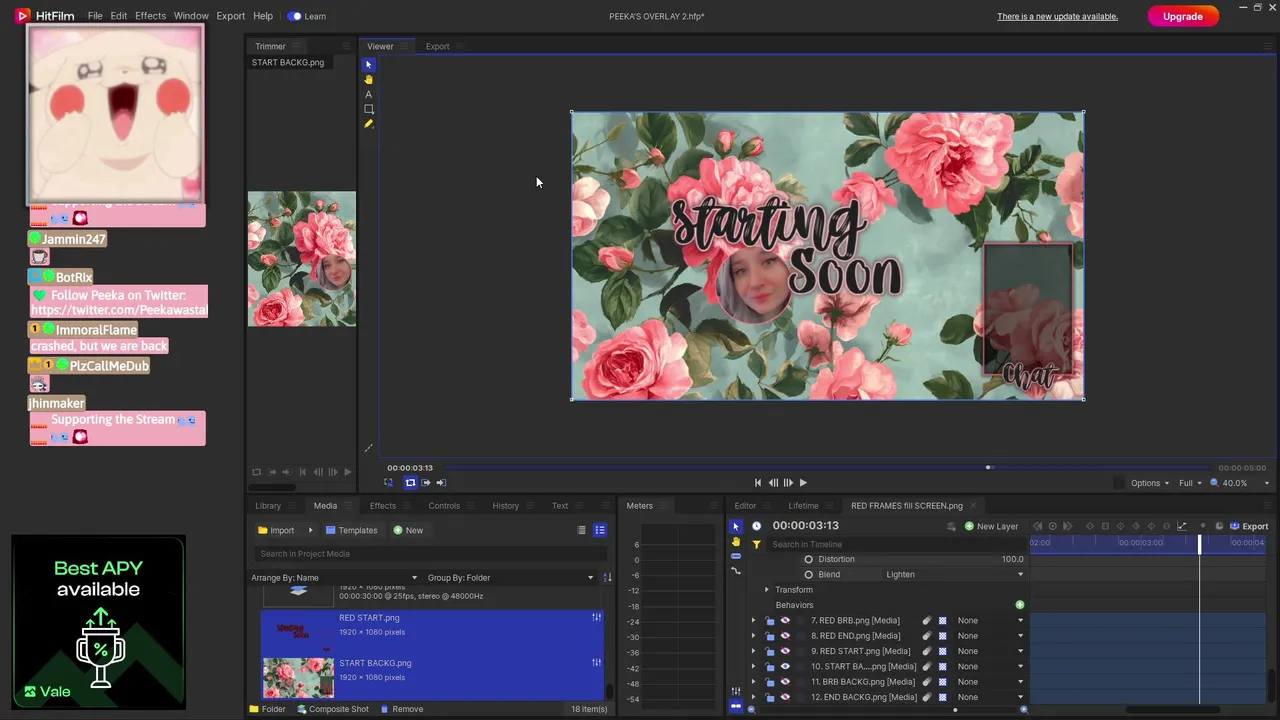Open the Group By: Folder dropdown
This screenshot has width=1280, height=720.
point(510,578)
